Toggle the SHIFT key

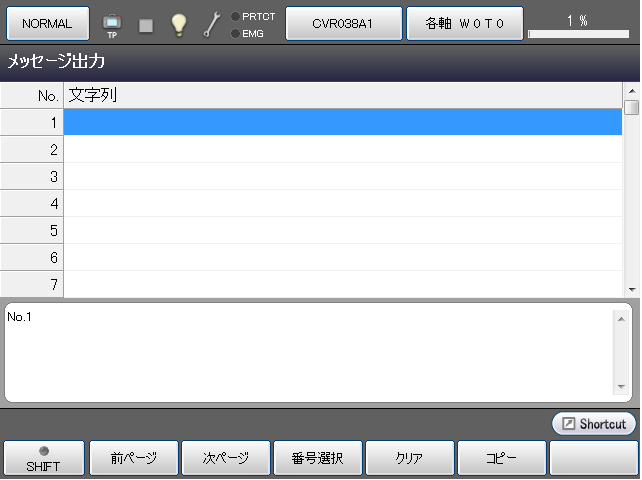[43, 459]
